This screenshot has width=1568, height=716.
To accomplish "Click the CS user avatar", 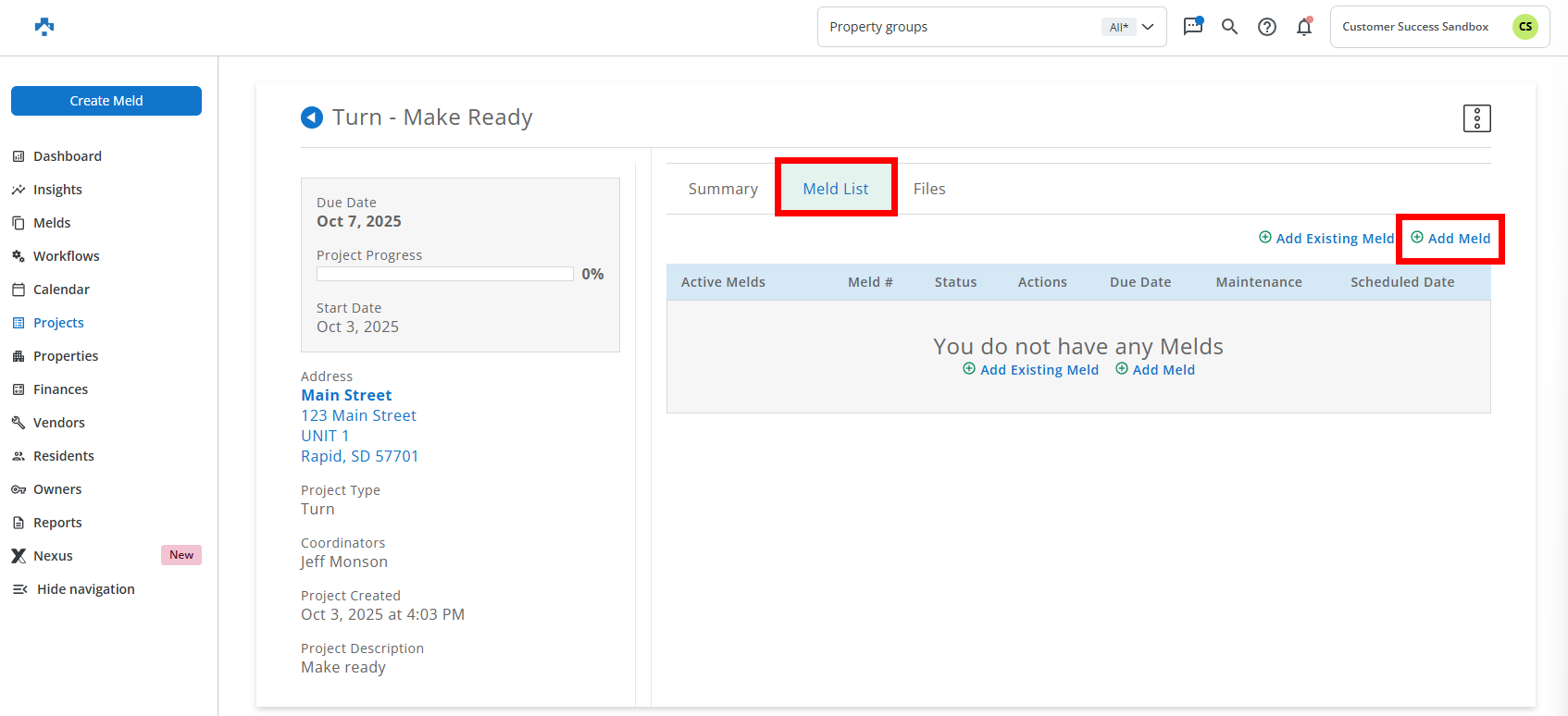I will point(1524,27).
